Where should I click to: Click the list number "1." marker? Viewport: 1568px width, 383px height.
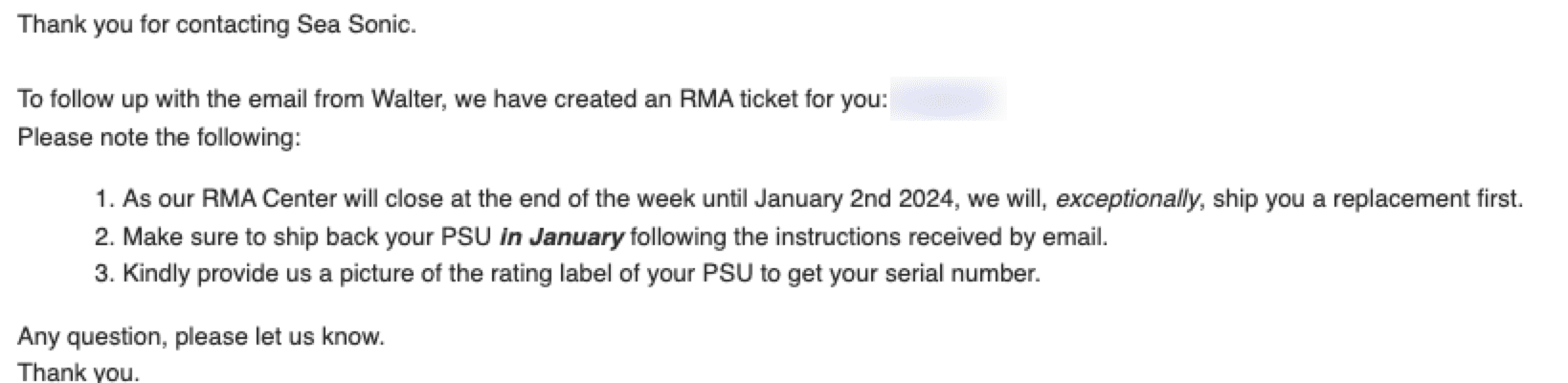pyautogui.click(x=104, y=199)
